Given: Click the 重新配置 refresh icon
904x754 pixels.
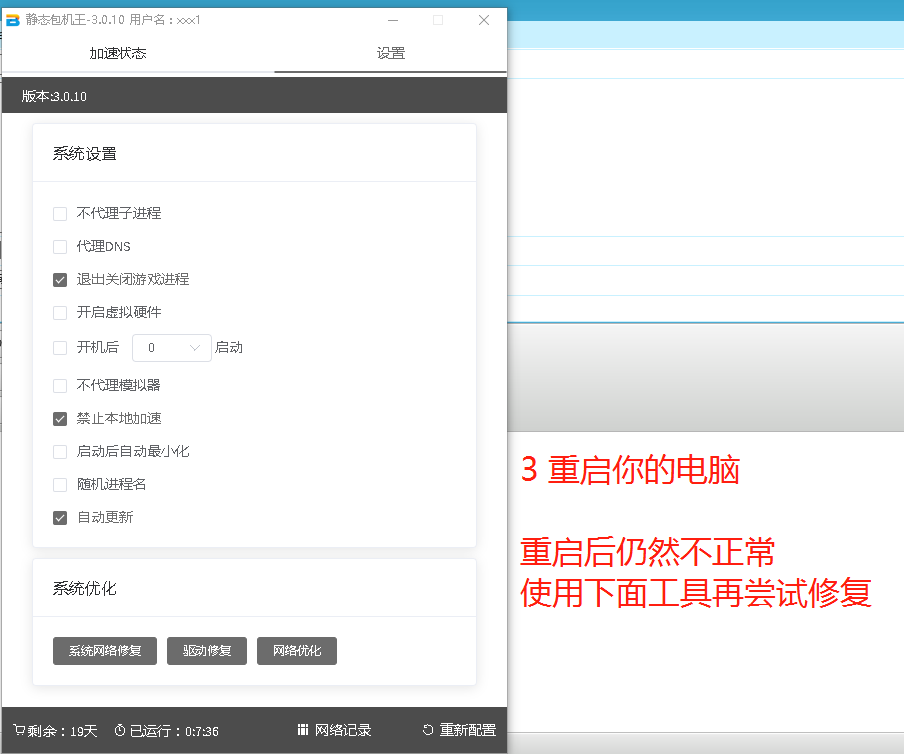Looking at the screenshot, I should point(428,730).
